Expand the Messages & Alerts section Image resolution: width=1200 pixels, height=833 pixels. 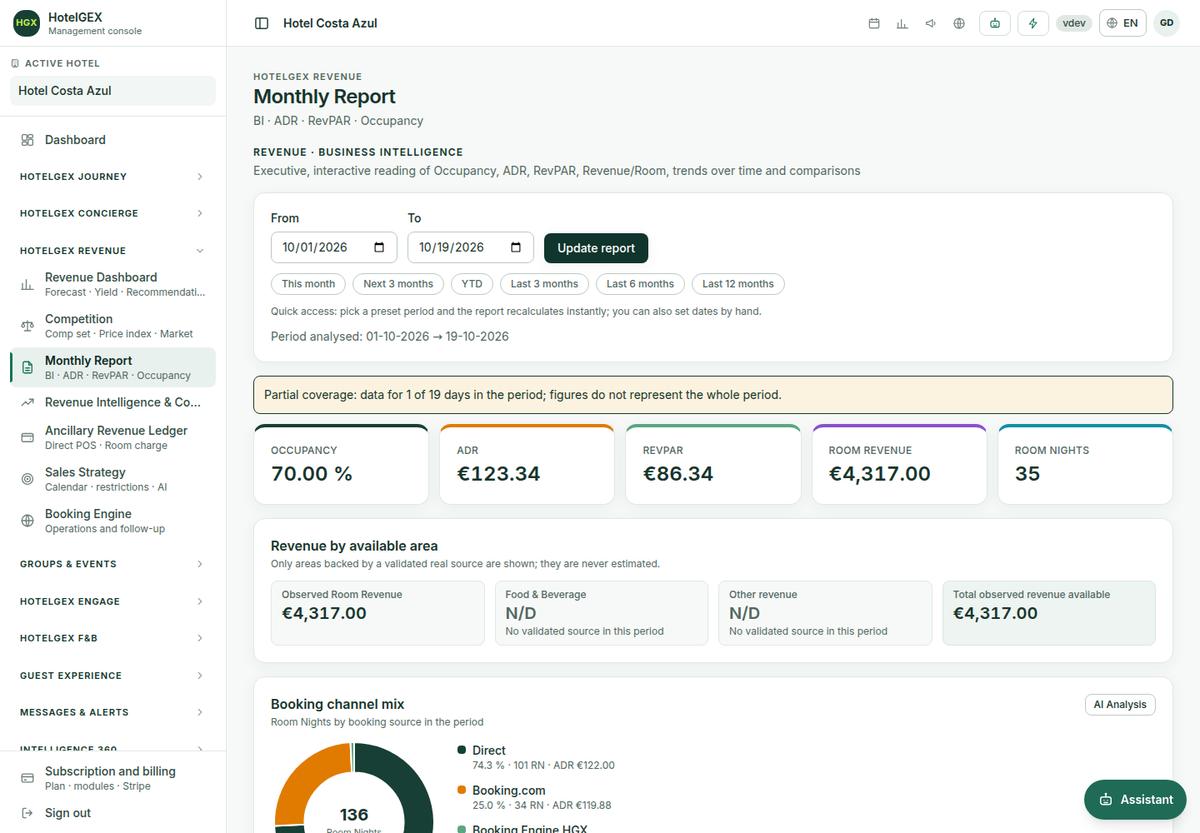tap(113, 712)
